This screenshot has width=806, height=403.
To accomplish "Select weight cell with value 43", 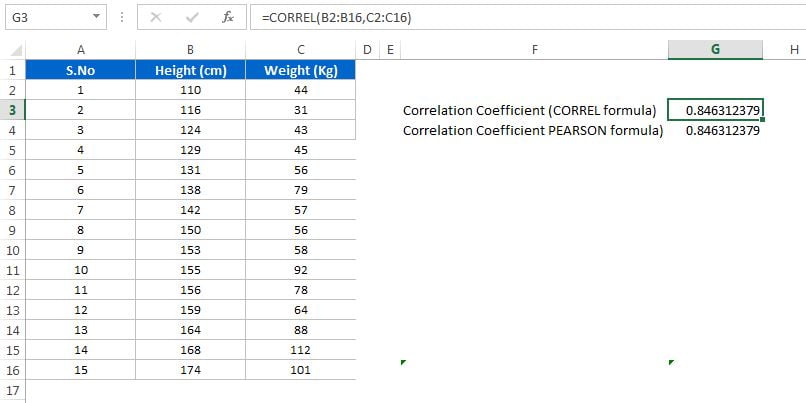I will pos(301,130).
